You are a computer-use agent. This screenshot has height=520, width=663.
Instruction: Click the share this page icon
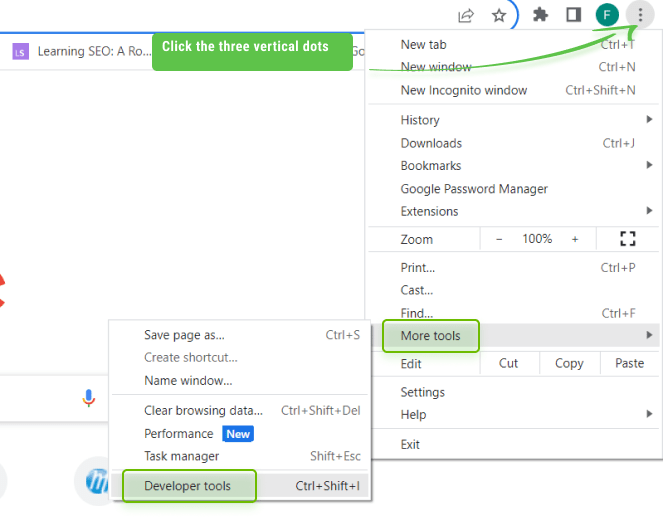[466, 16]
